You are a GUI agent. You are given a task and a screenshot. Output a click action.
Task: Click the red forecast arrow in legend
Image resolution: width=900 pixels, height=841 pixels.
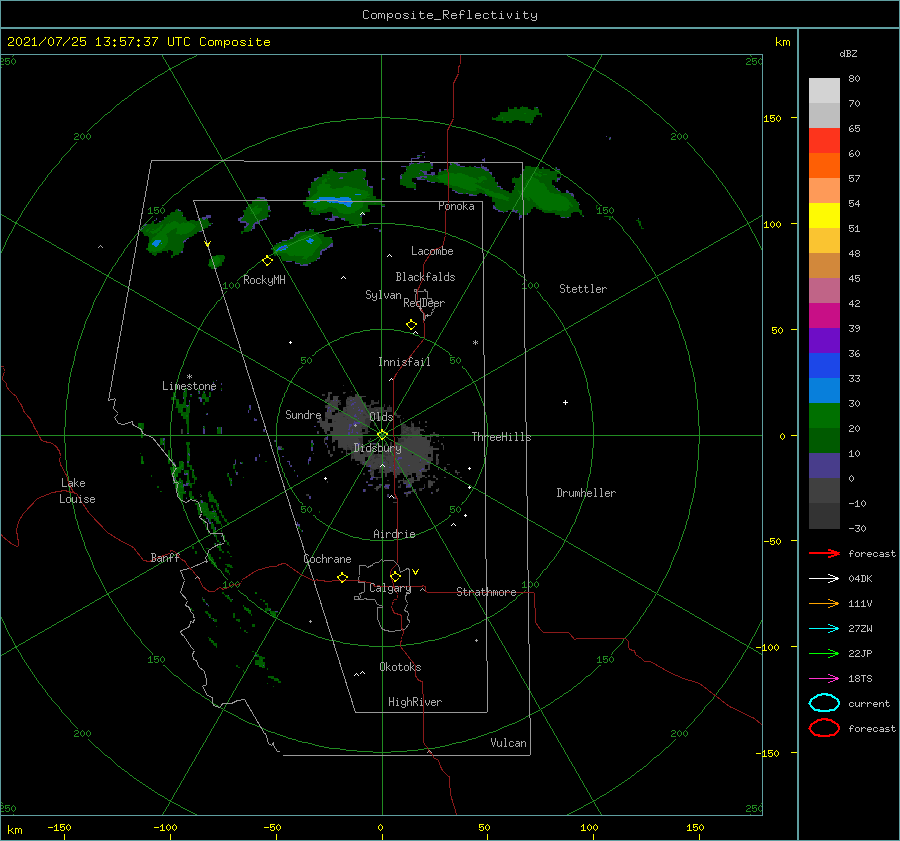[824, 553]
